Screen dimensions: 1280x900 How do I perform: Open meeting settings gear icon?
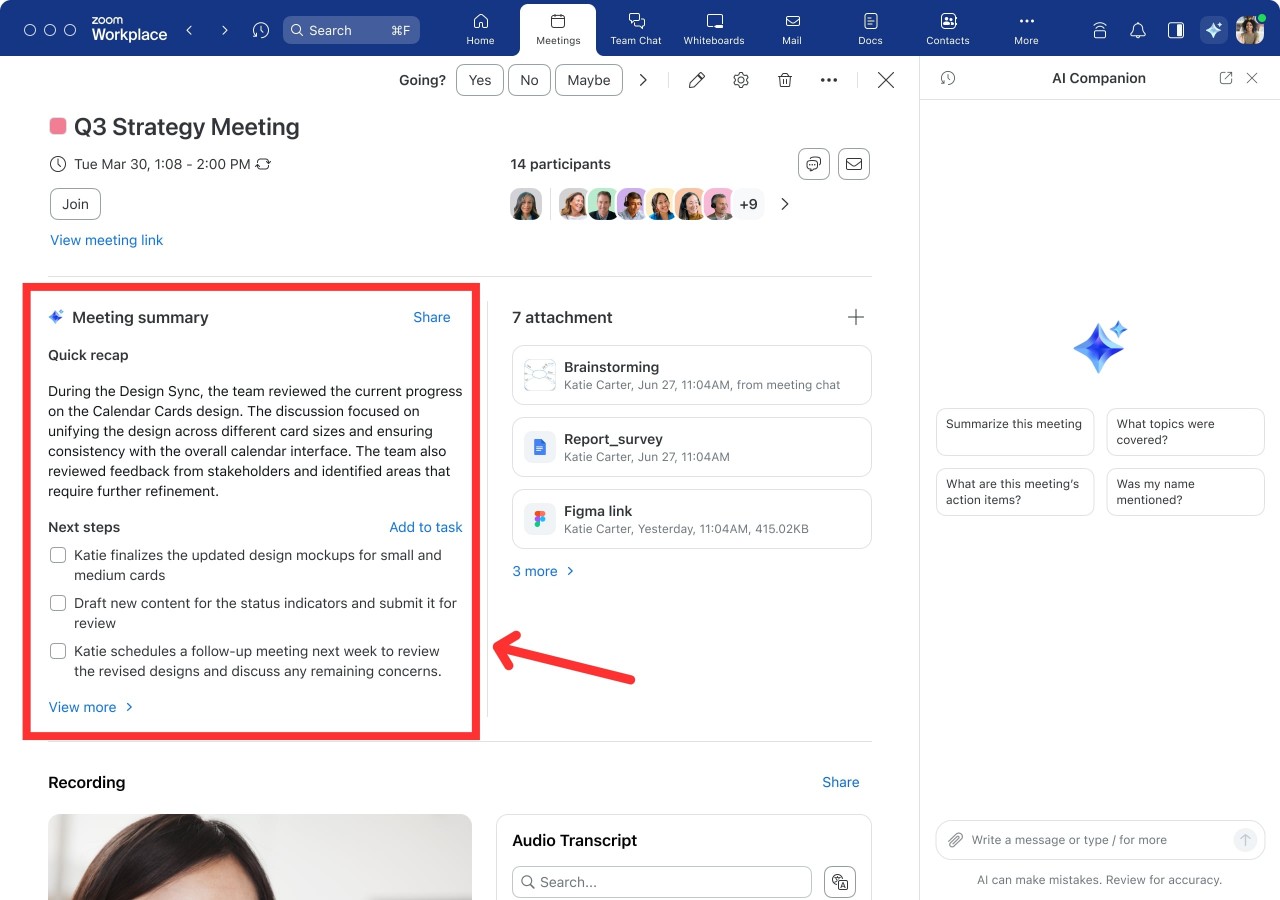741,80
